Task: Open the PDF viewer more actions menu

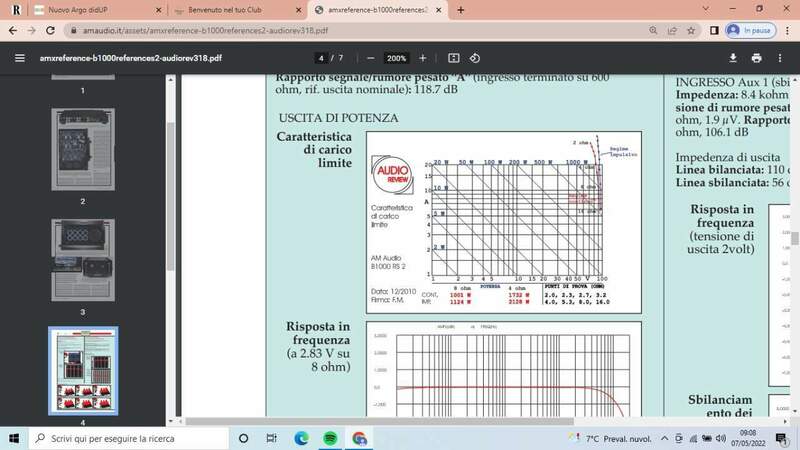Action: 780,58
